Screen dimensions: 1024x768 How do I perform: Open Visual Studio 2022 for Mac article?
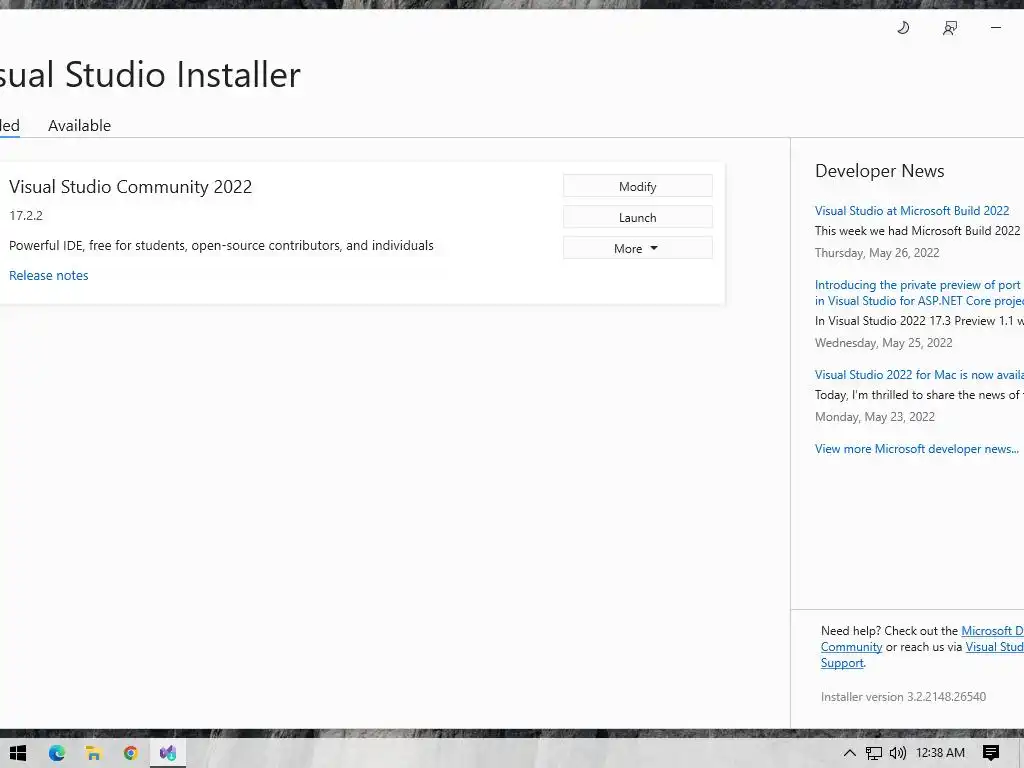pos(919,375)
